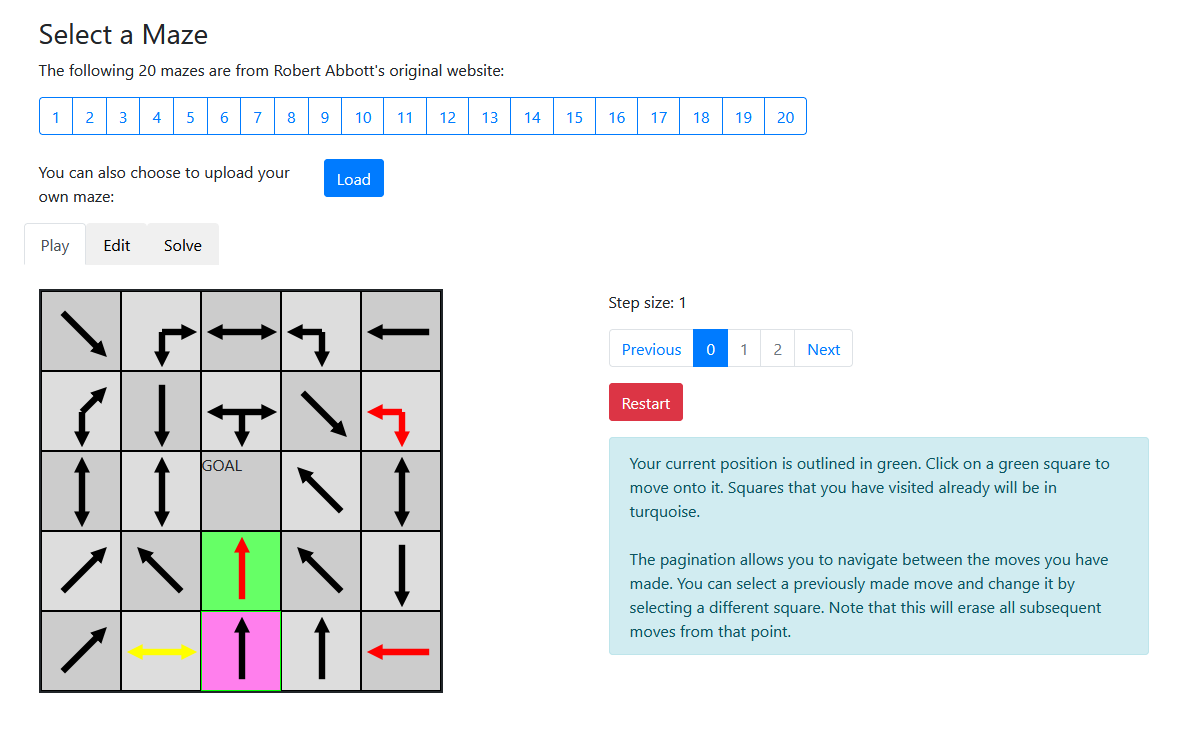Click the green square with red up arrow

coord(241,571)
